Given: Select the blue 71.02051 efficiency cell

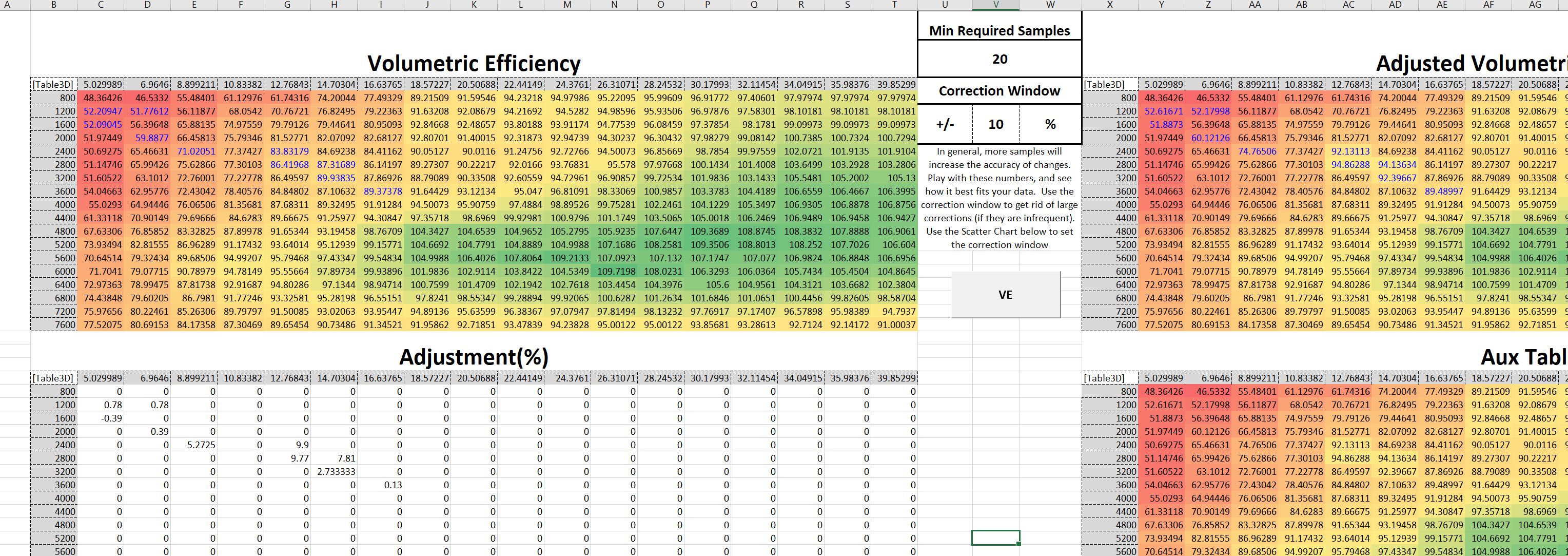Looking at the screenshot, I should (x=195, y=151).
